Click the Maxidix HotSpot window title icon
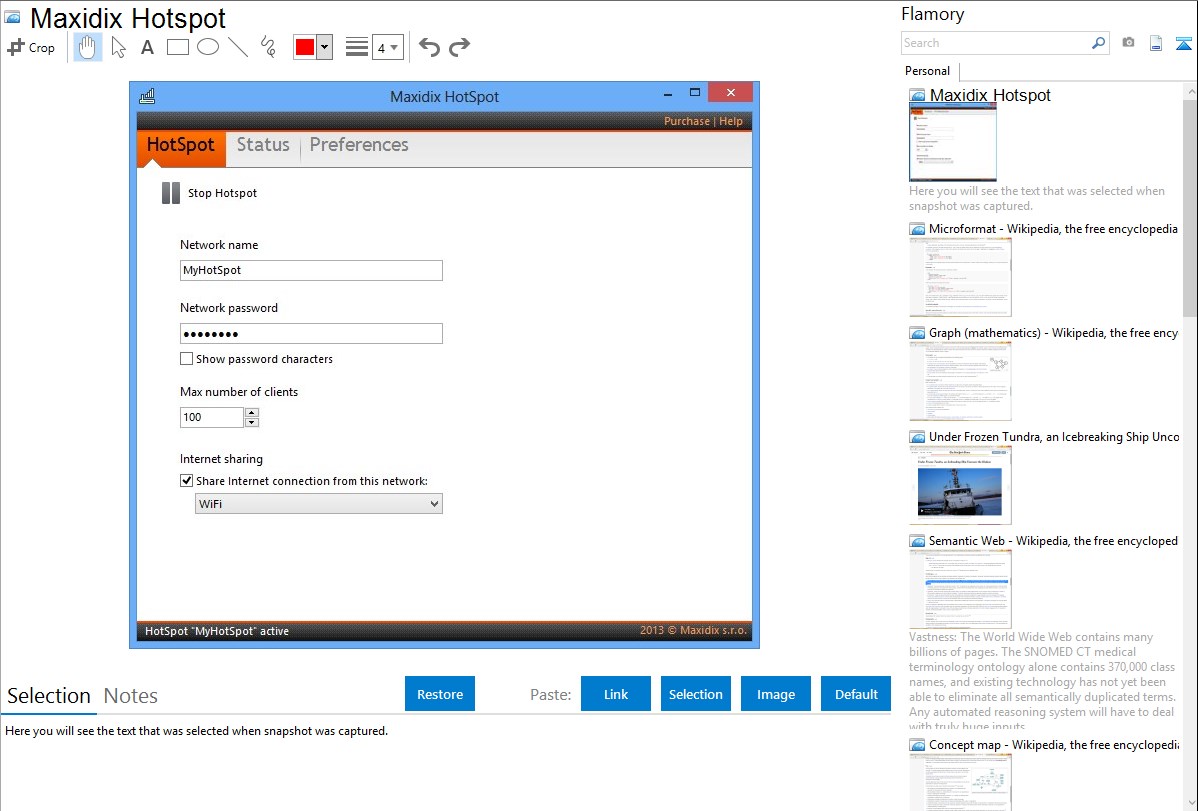The height and width of the screenshot is (811, 1198). tap(147, 96)
